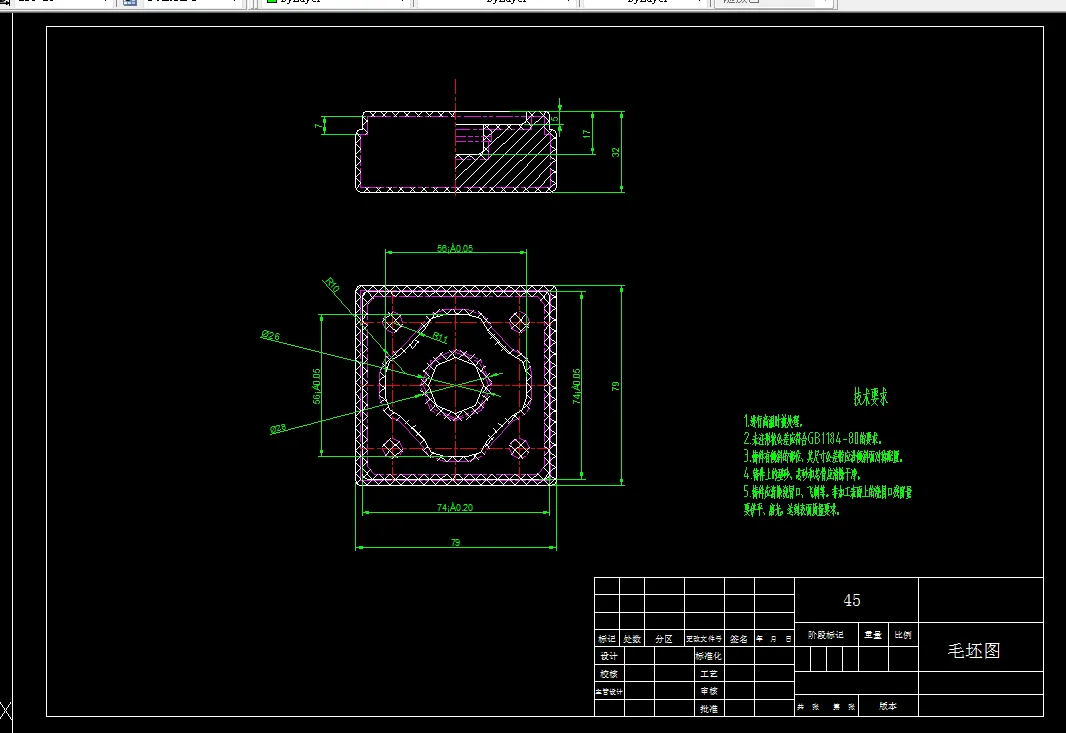Select the vertical 56±0.05 dimension left of plan view
The width and height of the screenshot is (1066, 733).
tap(316, 386)
